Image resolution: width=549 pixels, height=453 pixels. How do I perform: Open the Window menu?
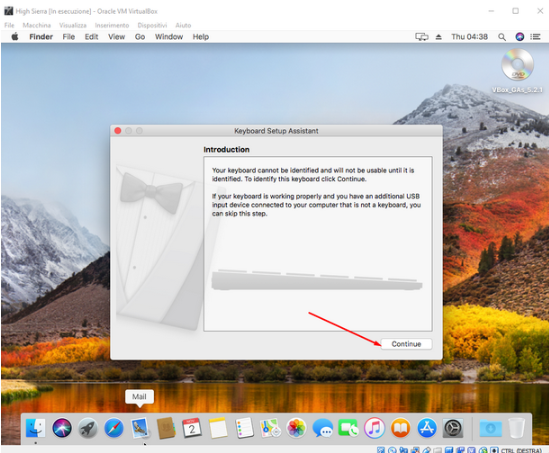click(x=169, y=37)
